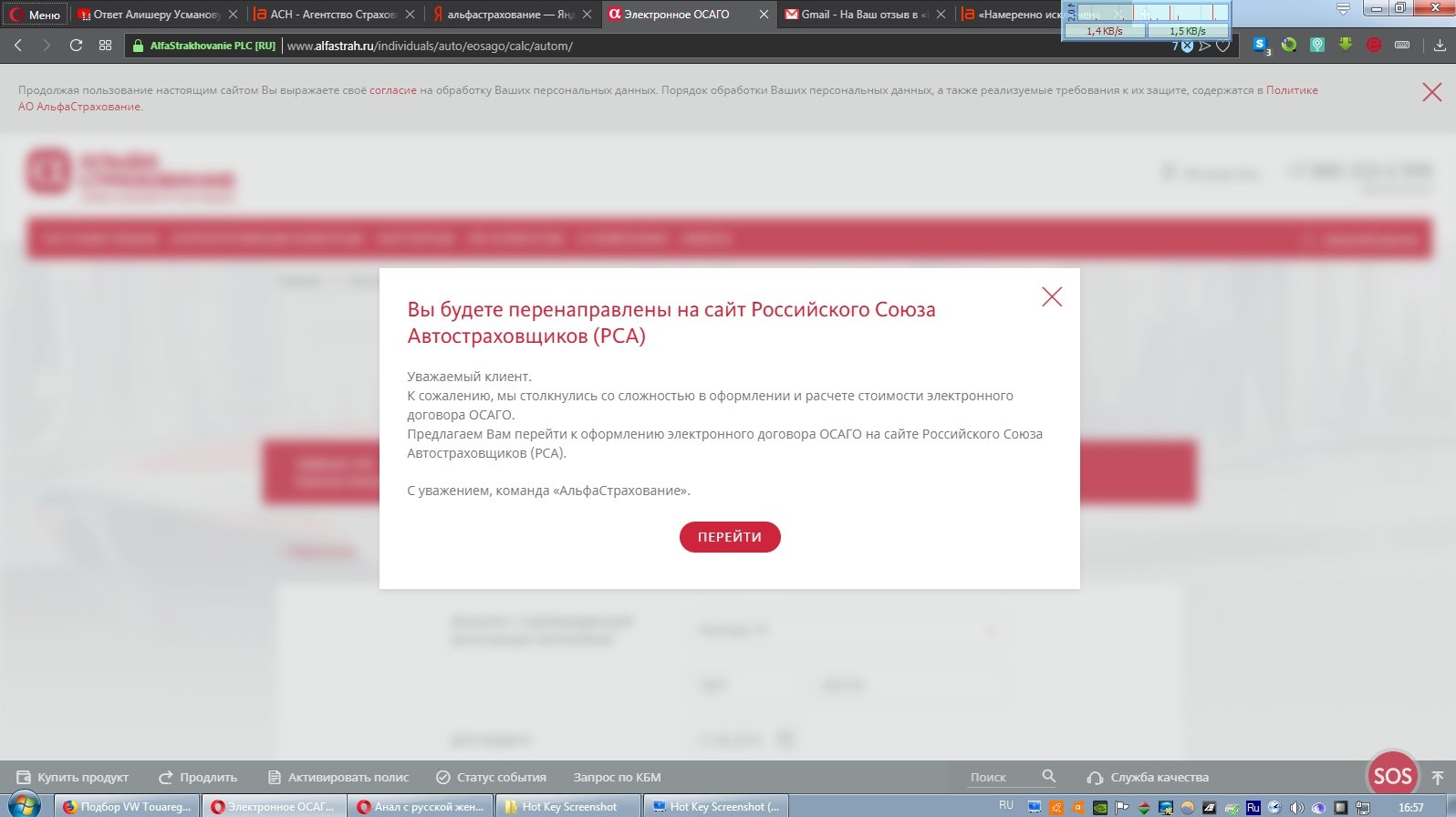Switch to the Gmail tab
Screen dimensions: 1456x817
856,15
